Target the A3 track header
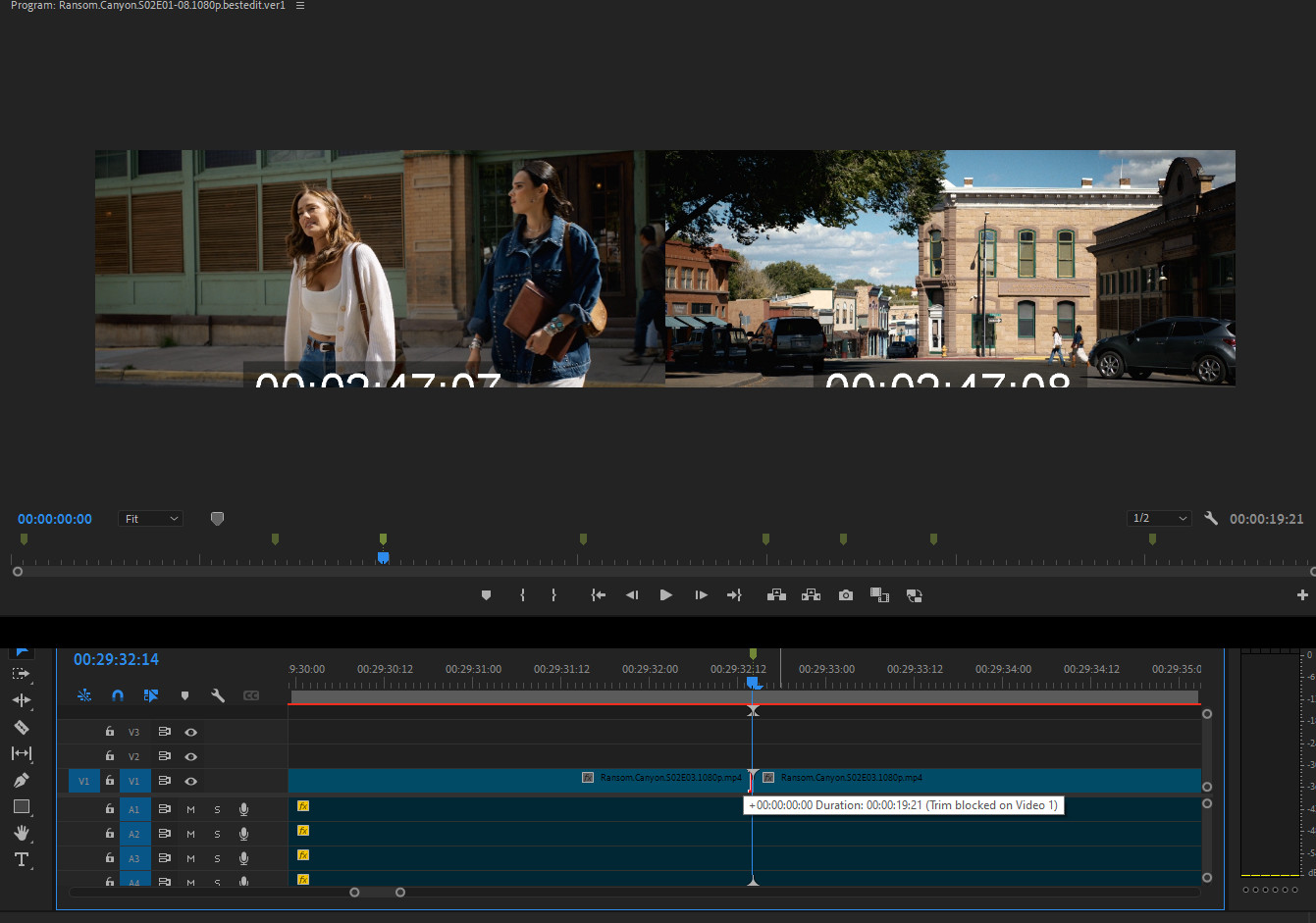 (x=134, y=858)
